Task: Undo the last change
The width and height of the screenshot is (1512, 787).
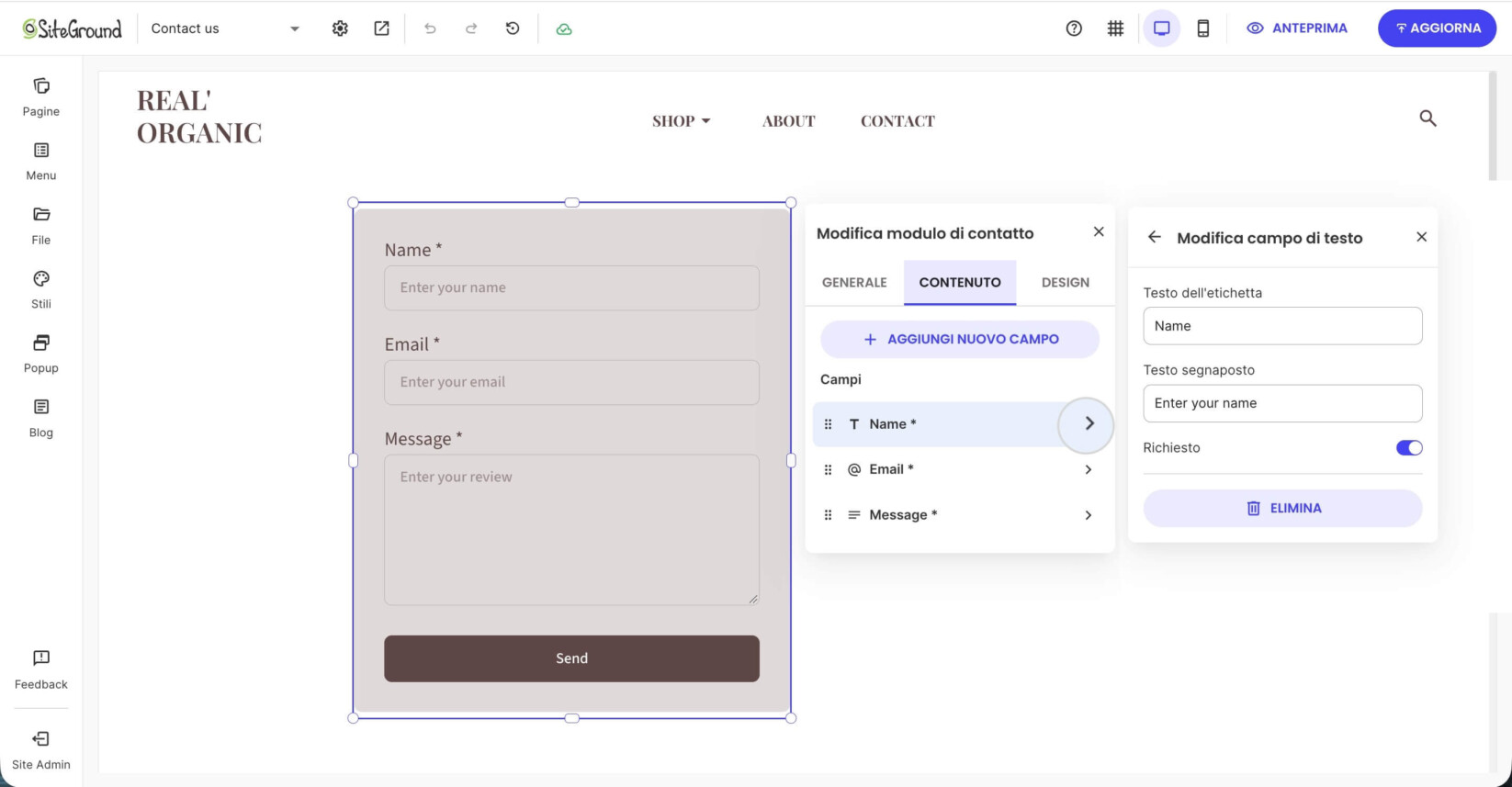Action: click(x=430, y=28)
